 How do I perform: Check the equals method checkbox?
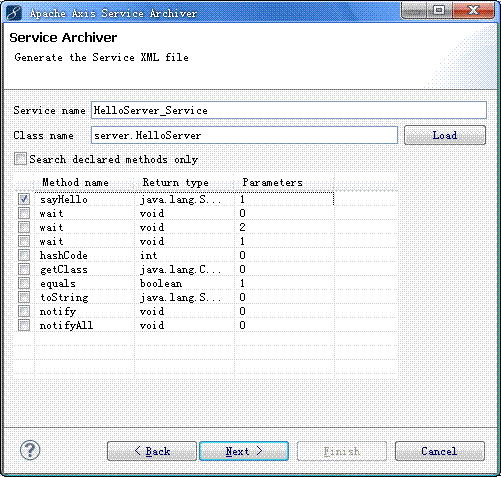(24, 283)
